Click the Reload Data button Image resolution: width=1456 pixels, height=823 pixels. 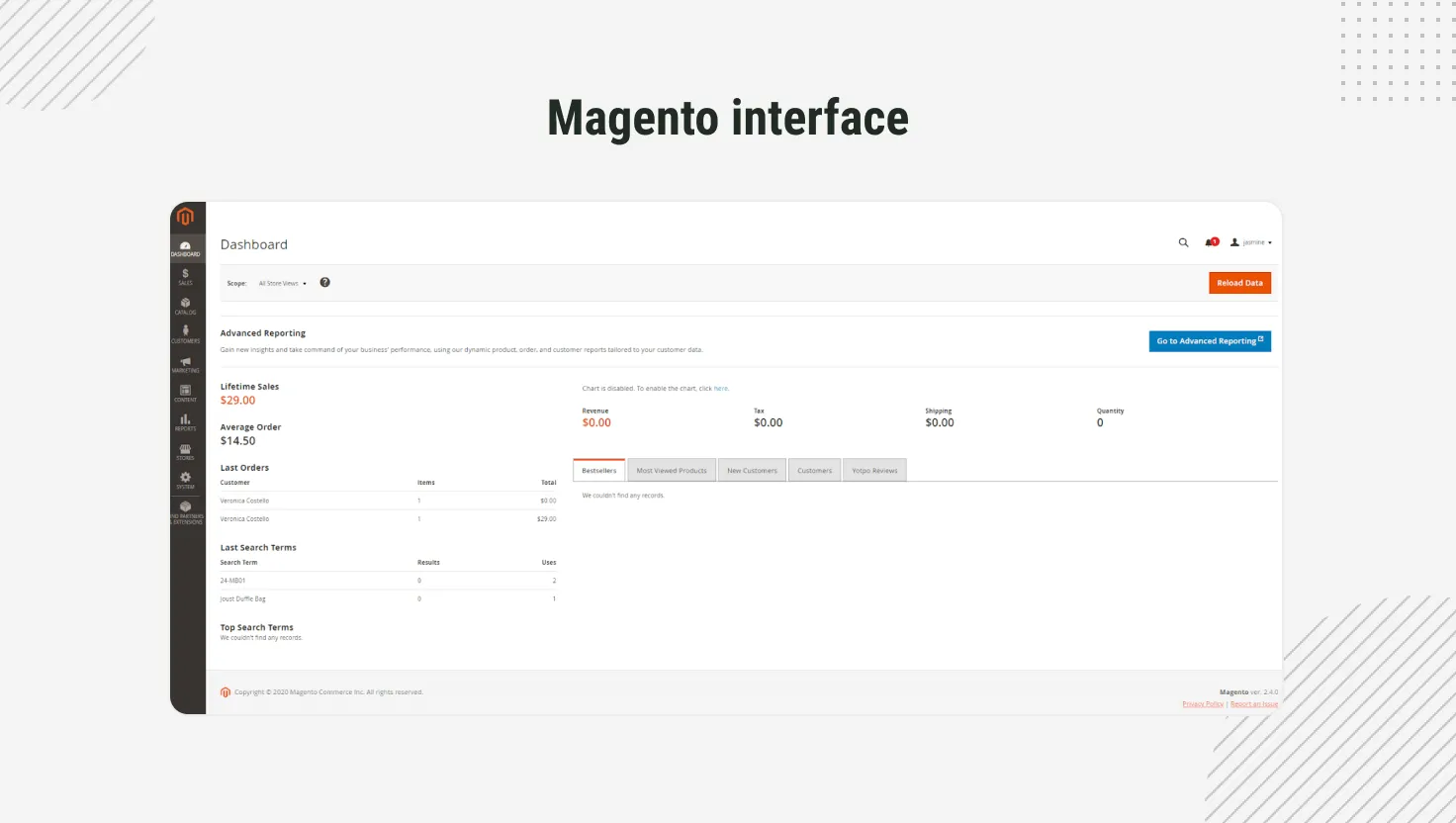[x=1239, y=282]
